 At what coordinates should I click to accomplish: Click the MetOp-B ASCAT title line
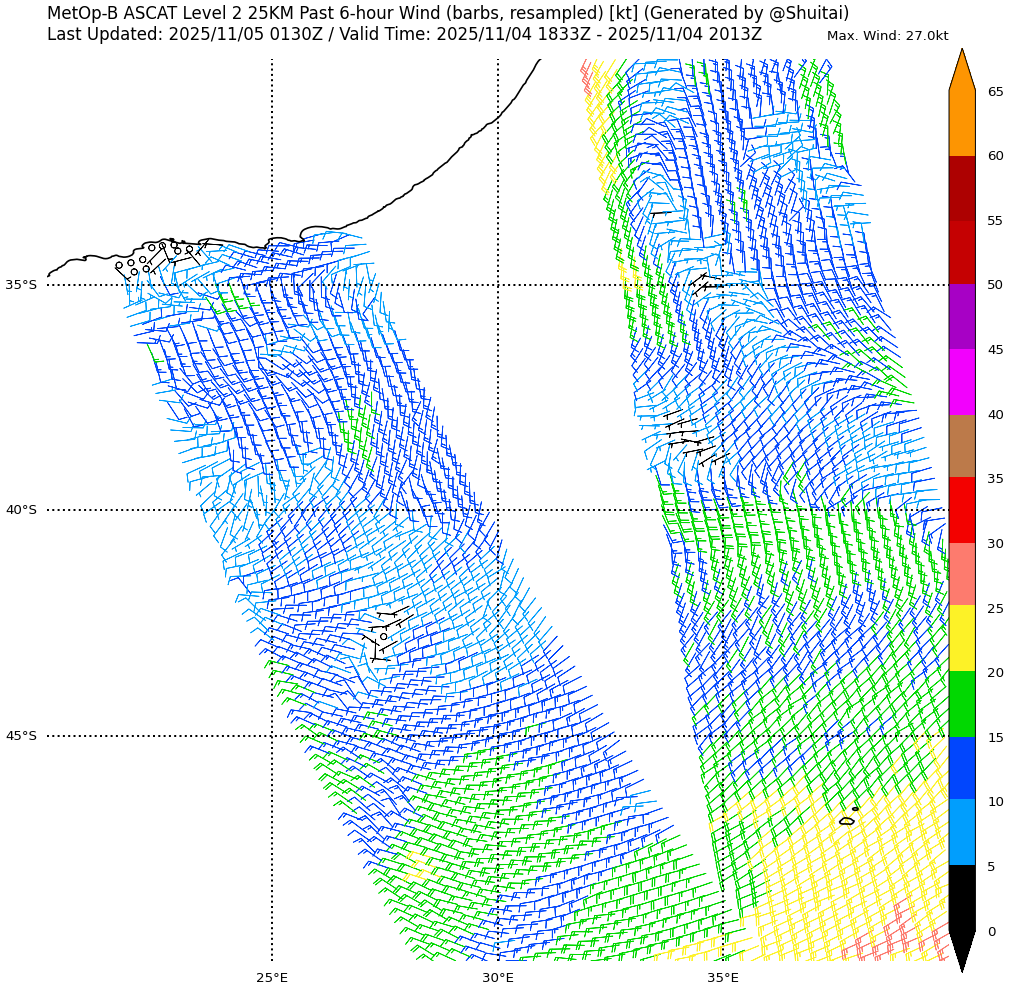coord(448,13)
